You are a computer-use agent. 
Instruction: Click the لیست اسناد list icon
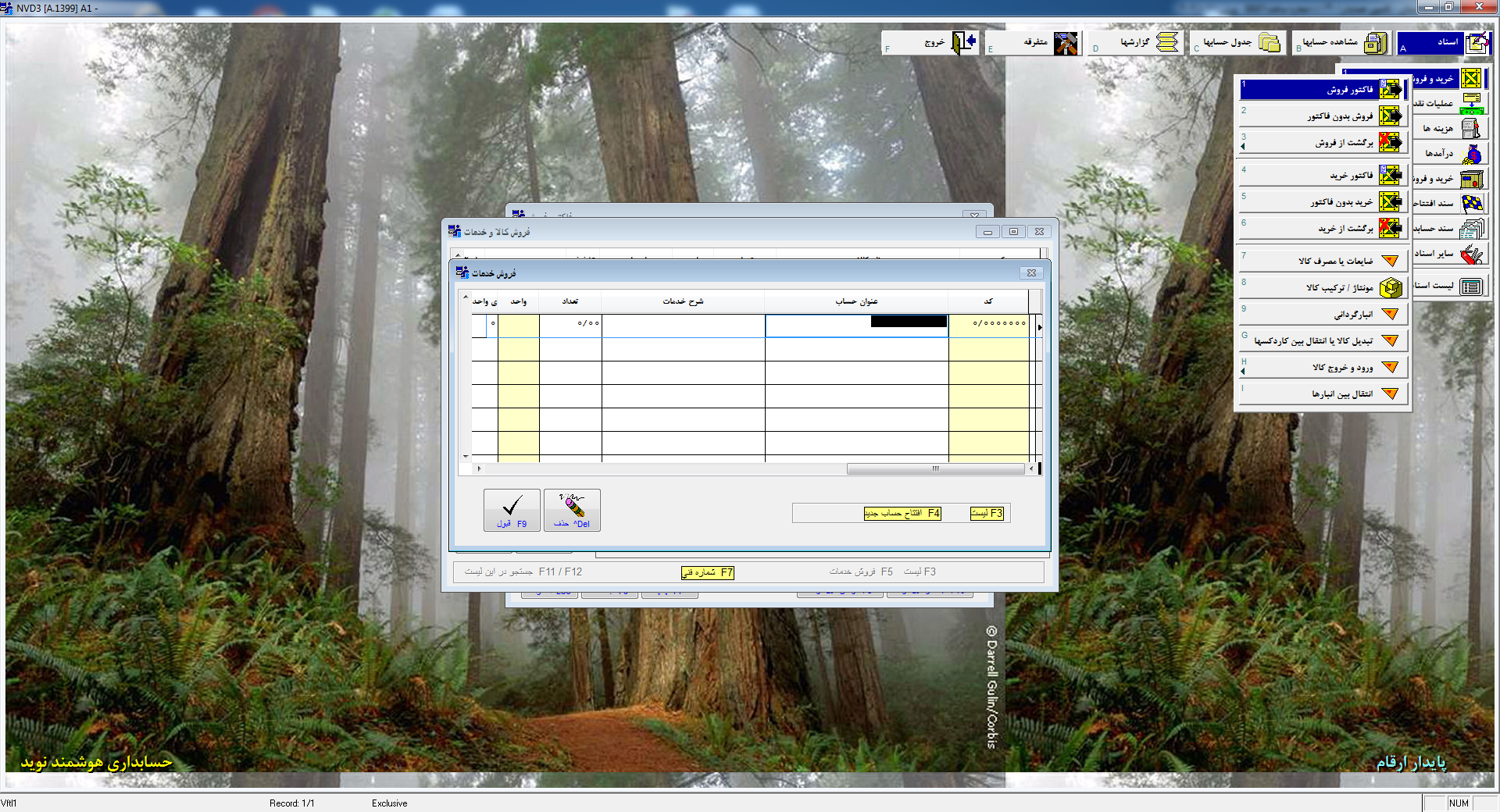click(1472, 287)
